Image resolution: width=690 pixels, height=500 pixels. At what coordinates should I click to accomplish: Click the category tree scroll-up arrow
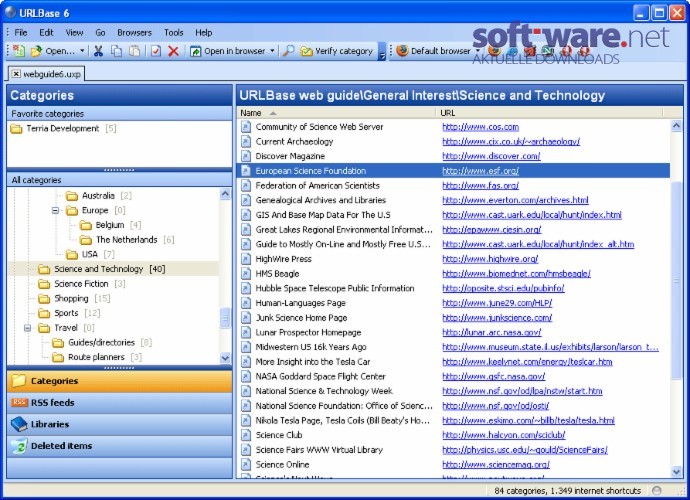[x=225, y=194]
